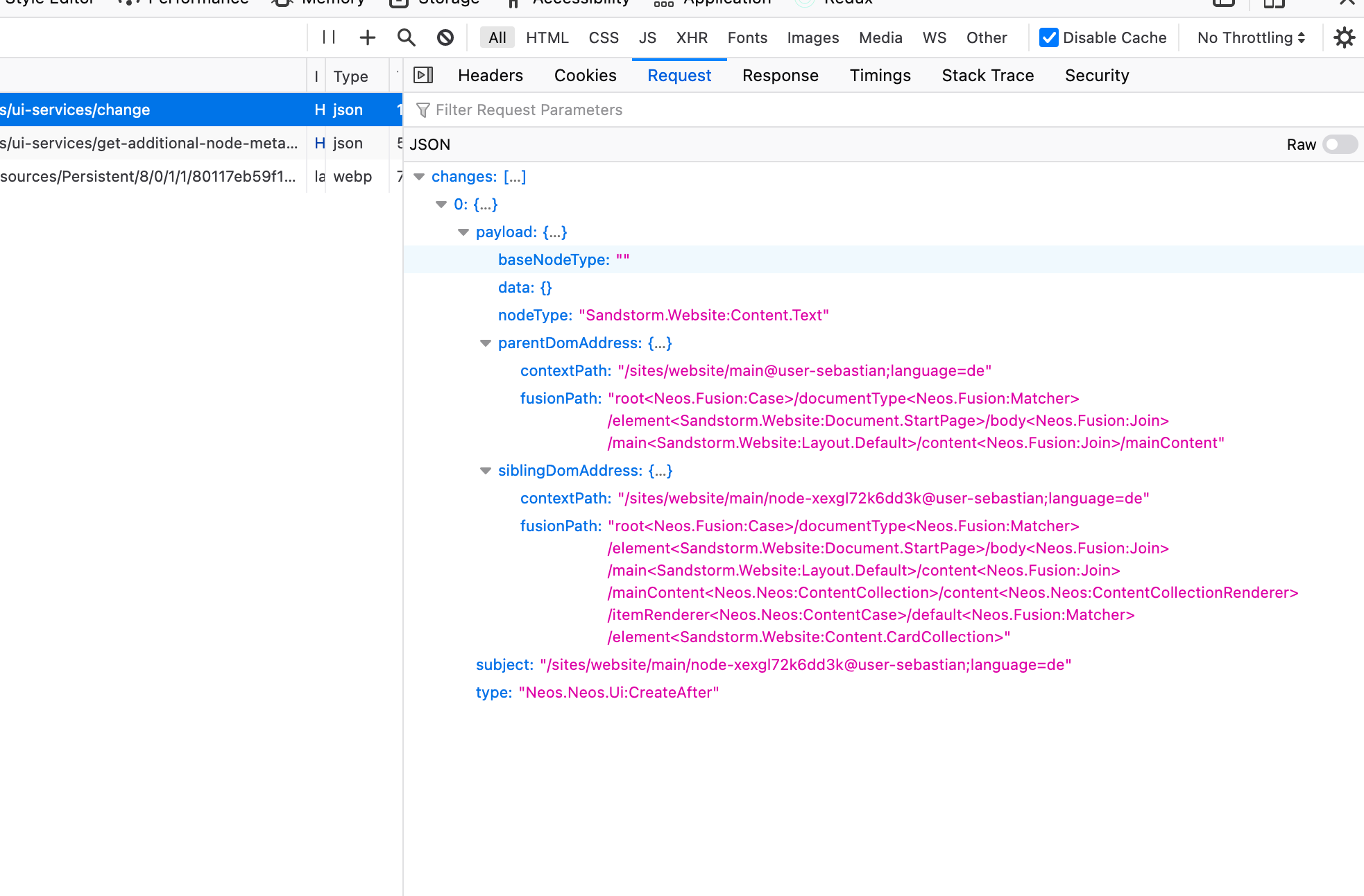
Task: Open the No Throttling dropdown
Action: [1249, 37]
